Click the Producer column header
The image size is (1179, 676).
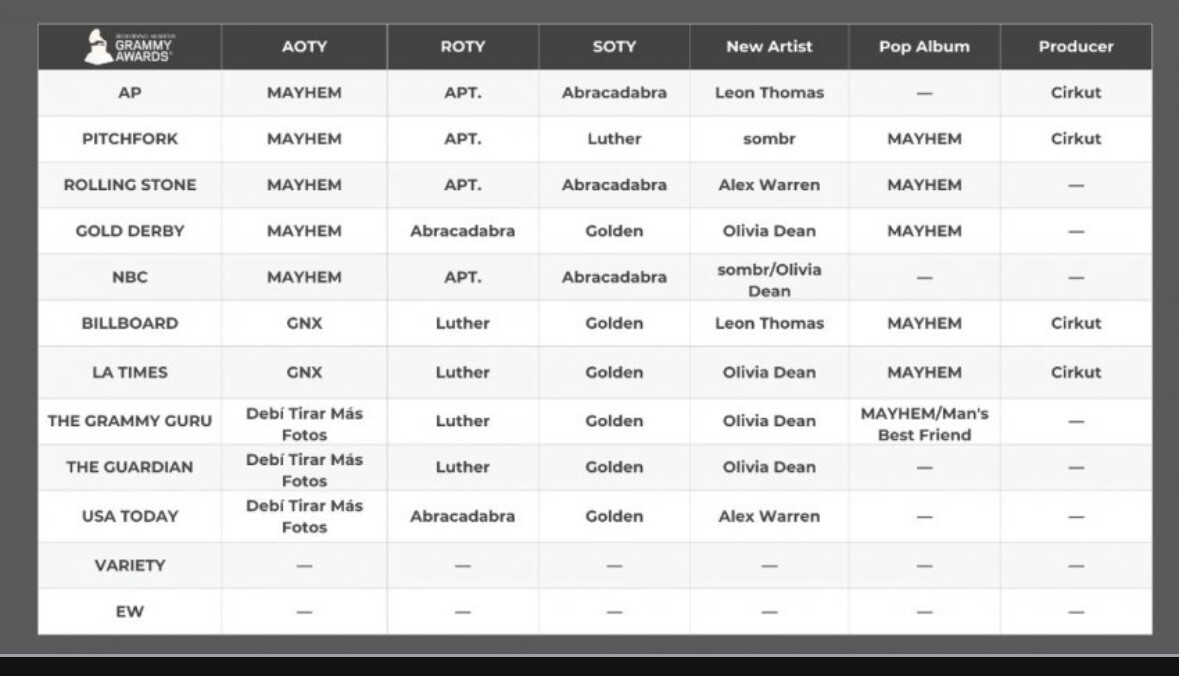click(1075, 47)
